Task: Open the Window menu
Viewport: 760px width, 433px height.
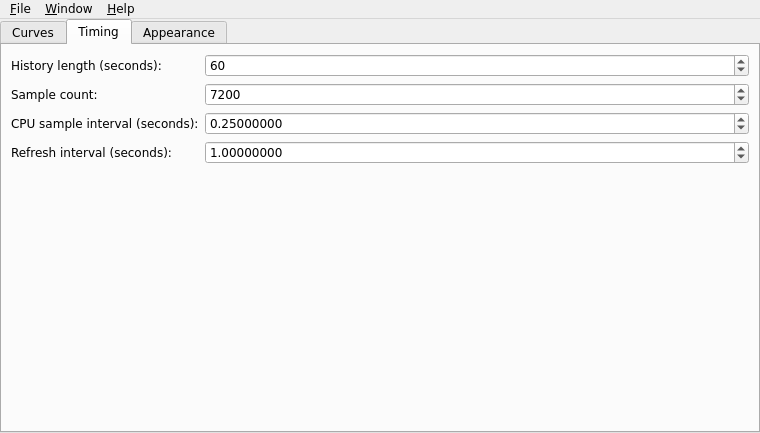Action: [x=68, y=9]
